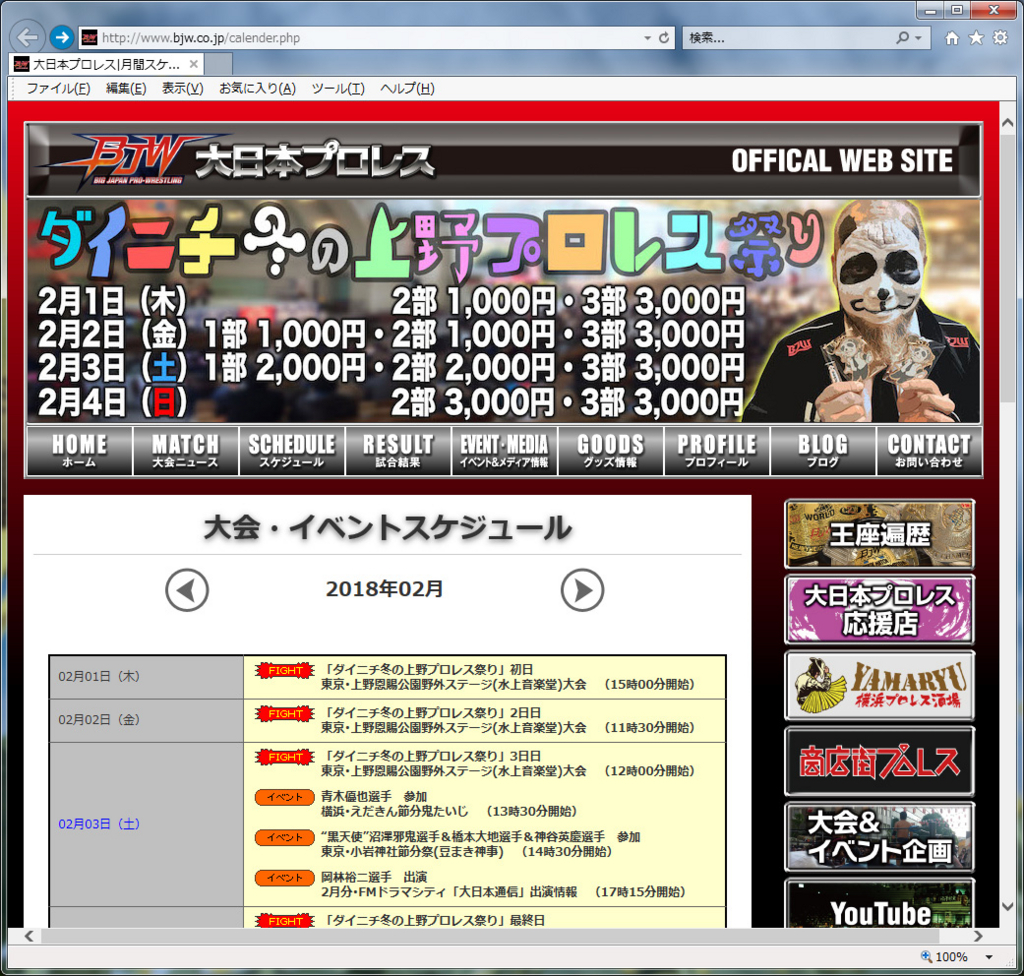Viewport: 1024px width, 976px height.
Task: Click site favicon in address bar
Action: [x=89, y=38]
